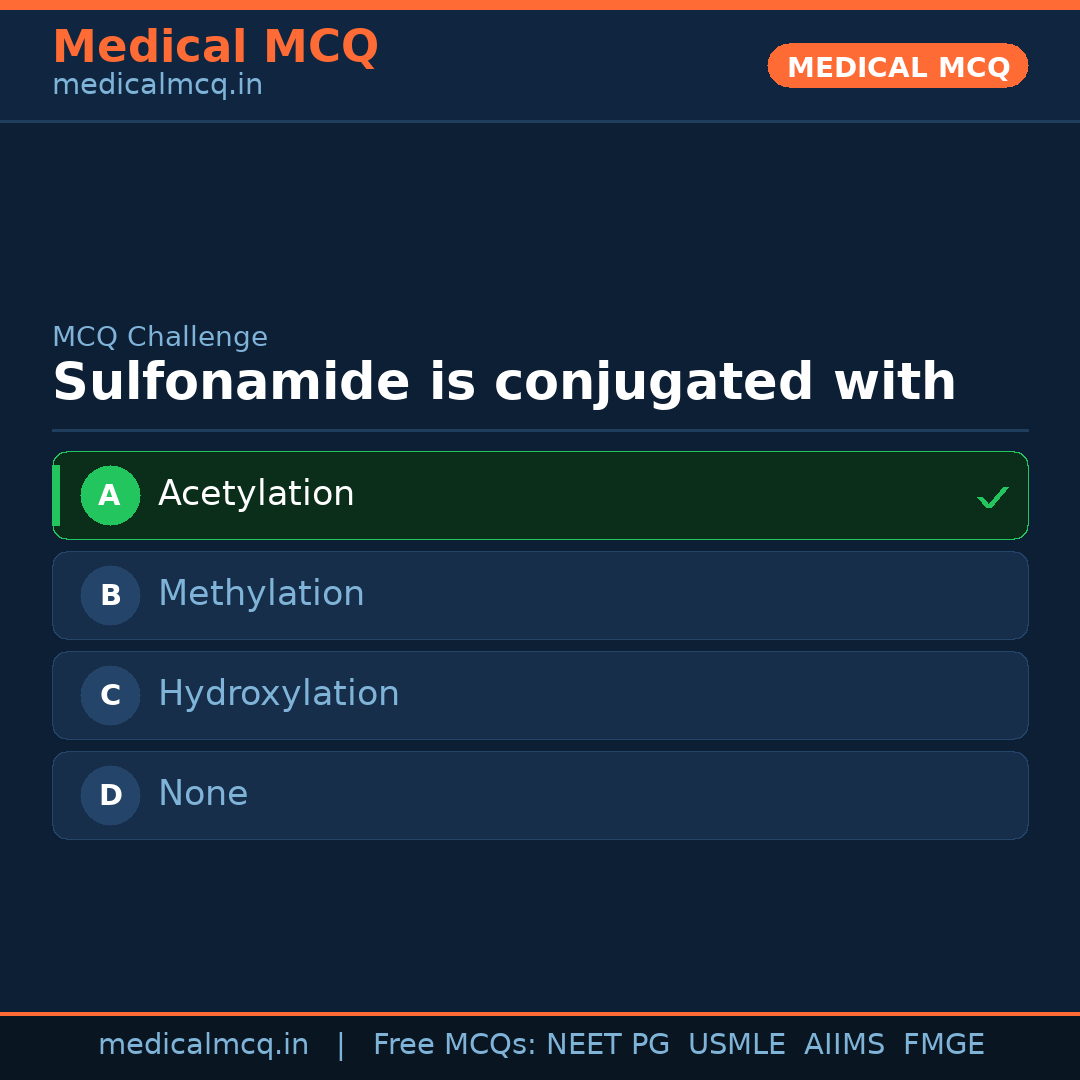Open medicalmcq.in link in the footer
The width and height of the screenshot is (1080, 1080).
(x=203, y=1045)
